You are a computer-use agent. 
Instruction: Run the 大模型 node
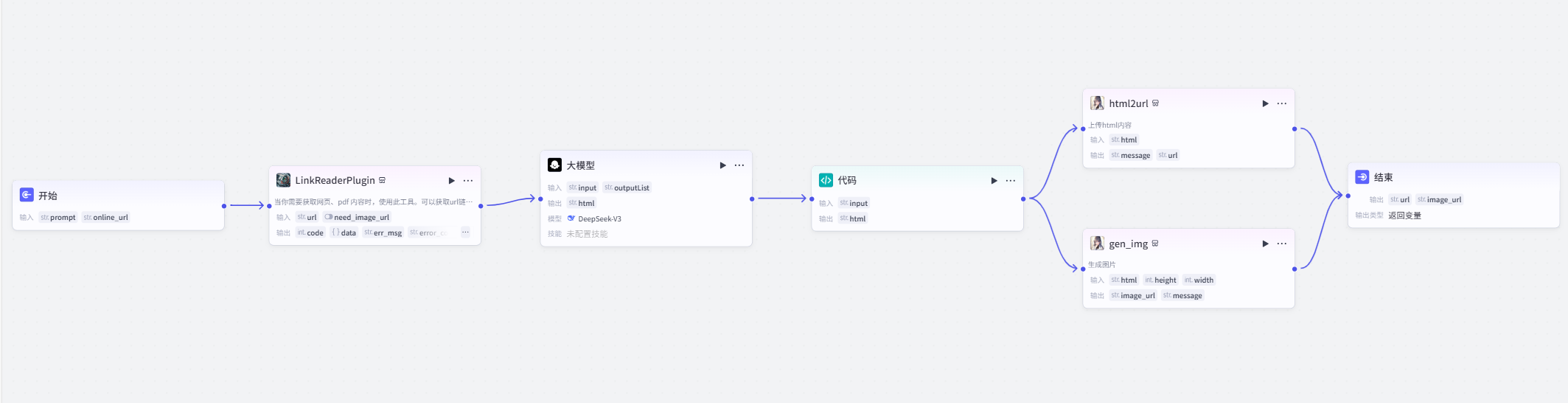pos(722,165)
